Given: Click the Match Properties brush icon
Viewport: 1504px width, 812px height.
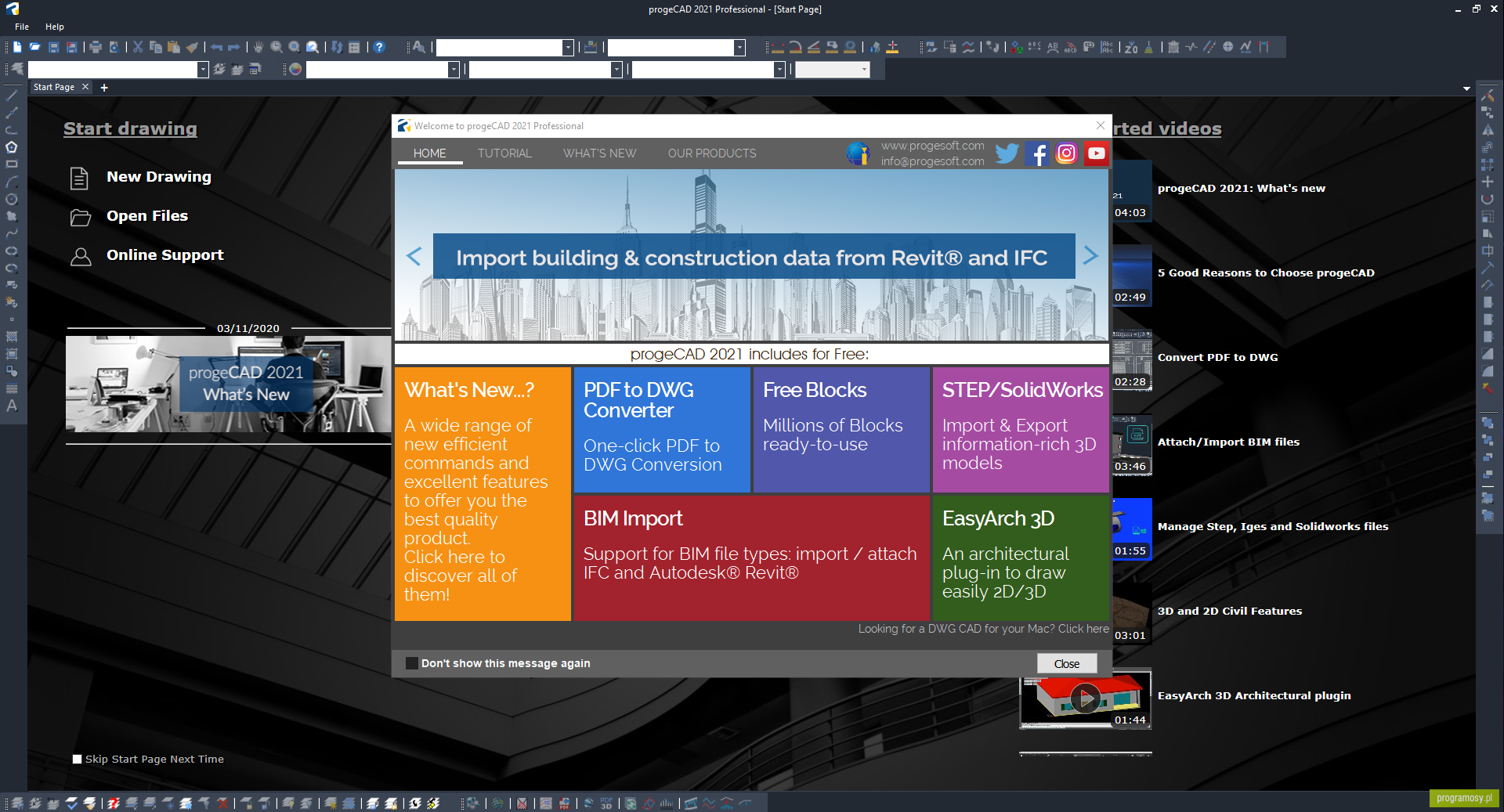Looking at the screenshot, I should [192, 47].
